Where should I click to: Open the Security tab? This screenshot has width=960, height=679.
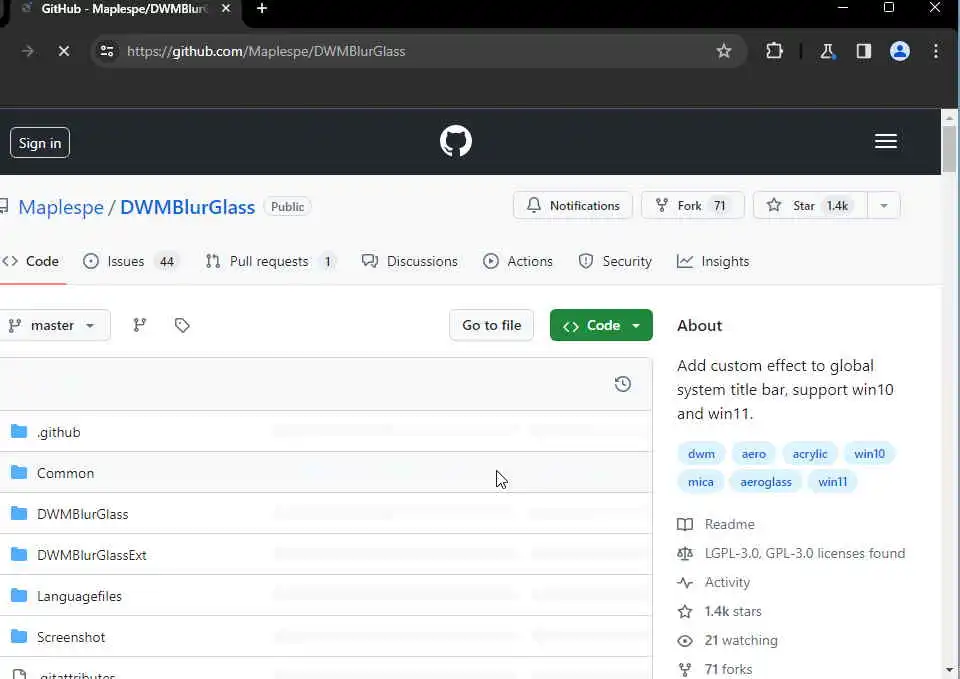[615, 261]
